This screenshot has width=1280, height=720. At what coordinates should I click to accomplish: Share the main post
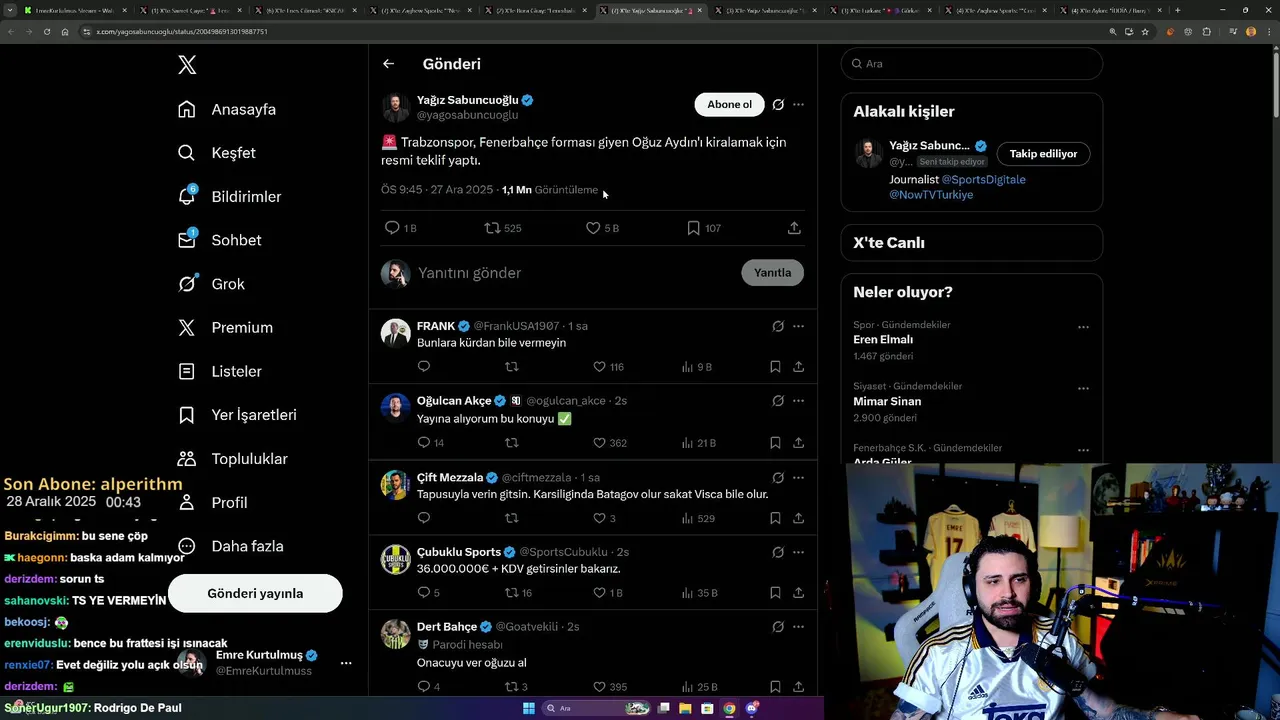point(794,228)
